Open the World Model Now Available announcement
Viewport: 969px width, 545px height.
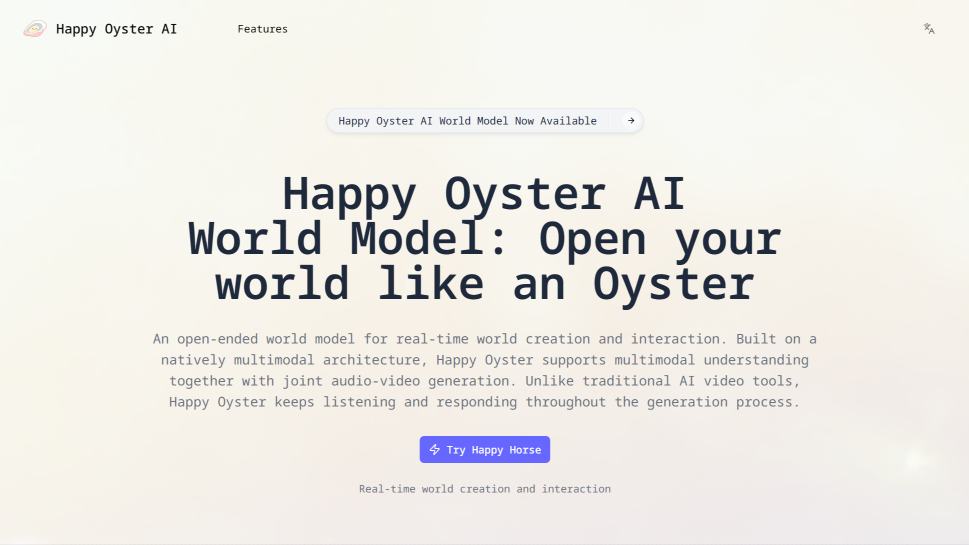pos(467,121)
